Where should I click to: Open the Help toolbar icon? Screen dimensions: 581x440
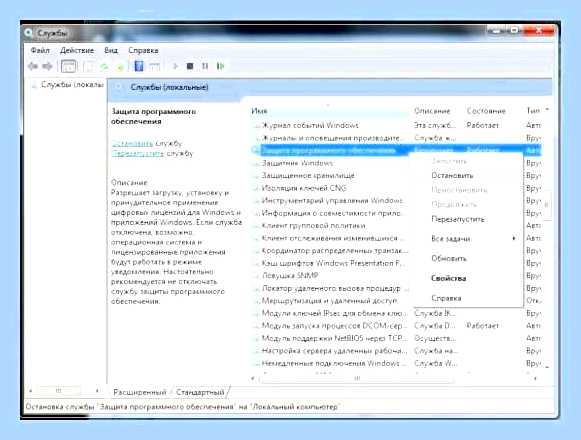click(x=139, y=66)
